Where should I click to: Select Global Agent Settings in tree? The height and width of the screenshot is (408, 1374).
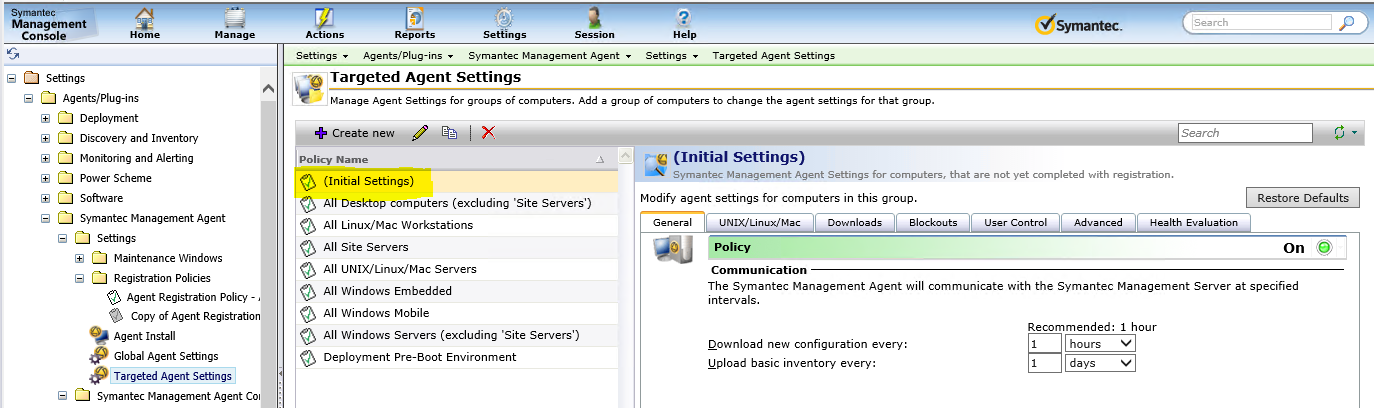coord(165,356)
